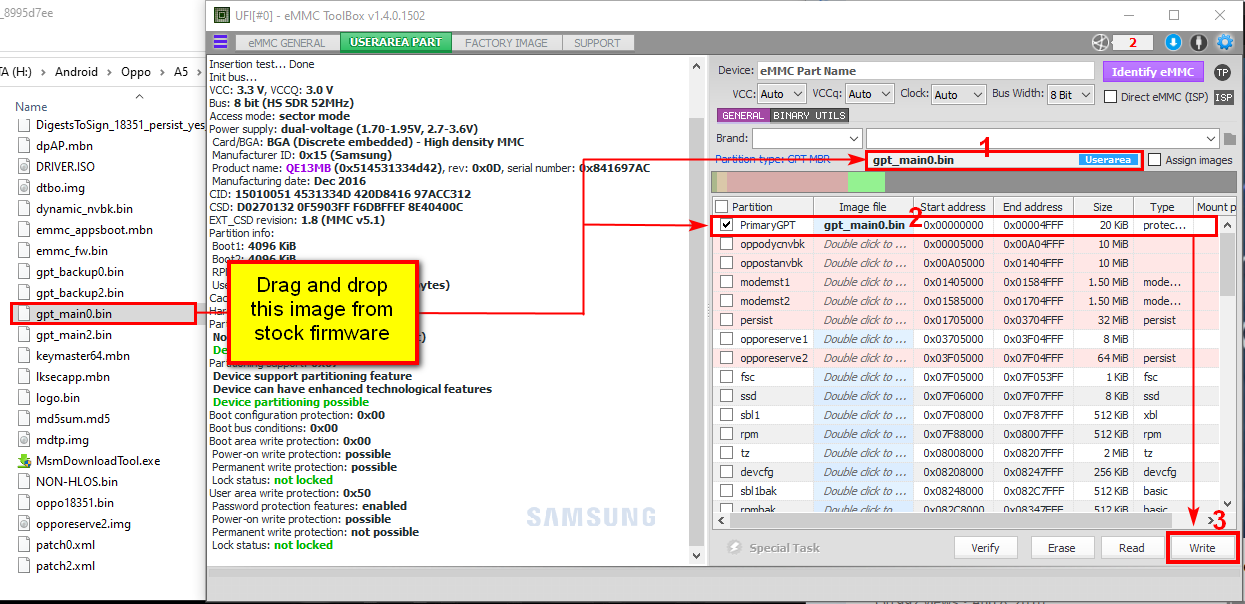1245x604 pixels.
Task: Open the purple hamburger menu in eMMC ToolBox
Action: coord(221,42)
